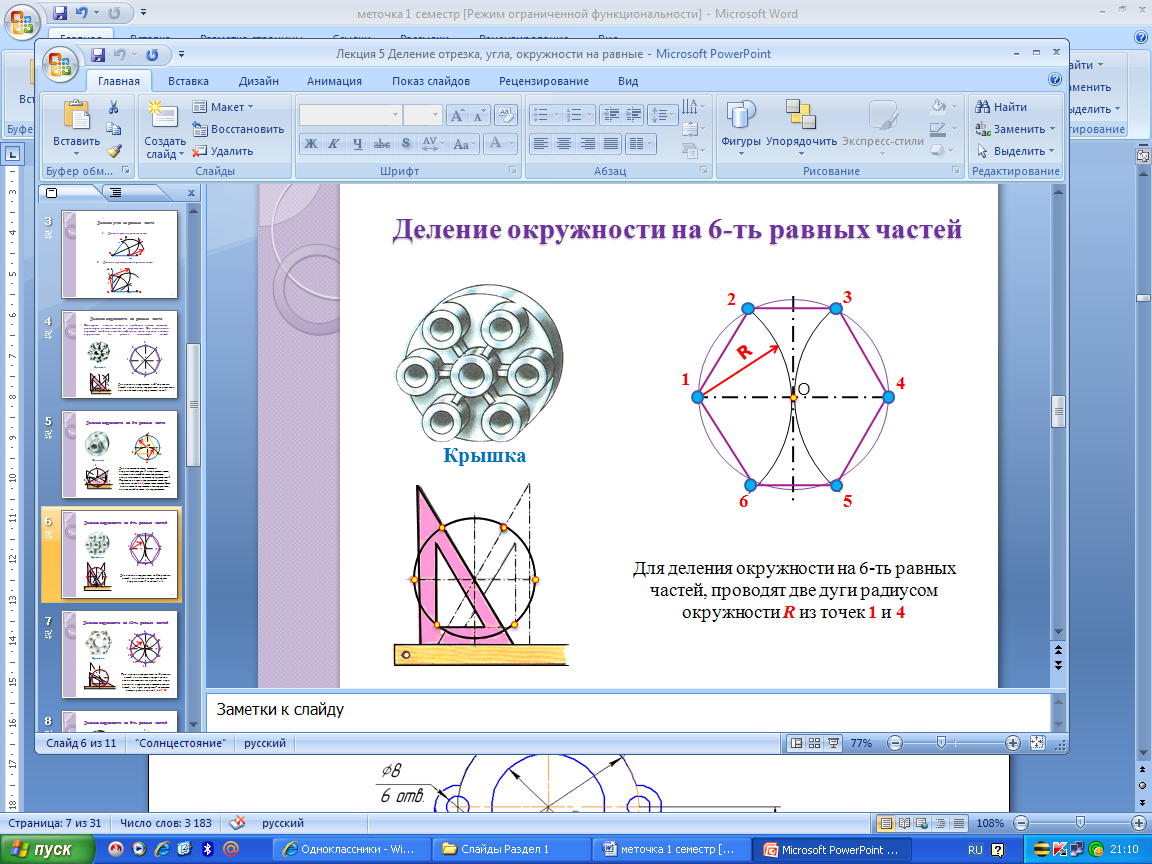Click Восстановить button in Slides group
The height and width of the screenshot is (864, 1152).
pyautogui.click(x=238, y=129)
